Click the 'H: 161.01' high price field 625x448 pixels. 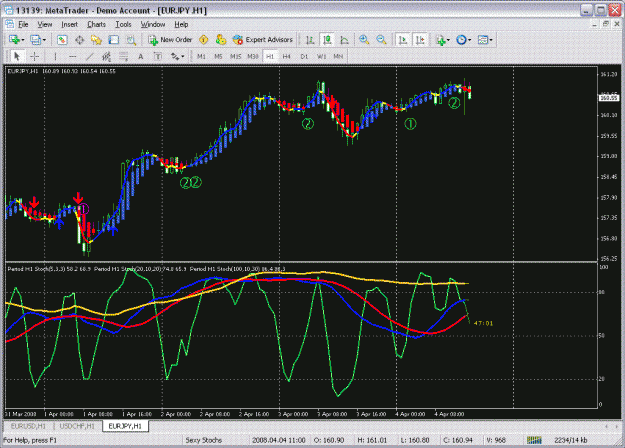372,440
